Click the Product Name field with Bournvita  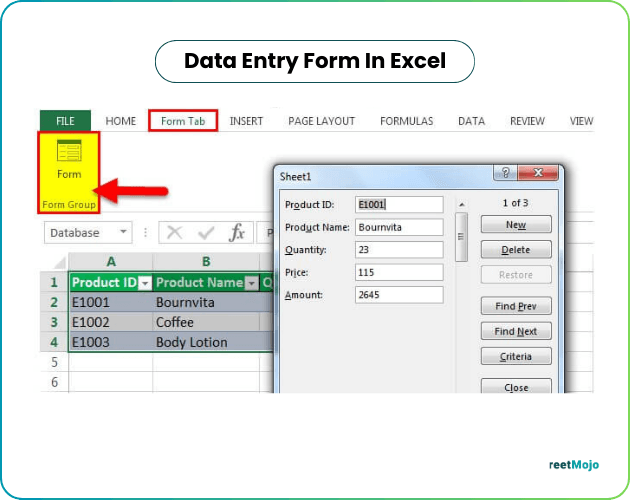point(399,227)
